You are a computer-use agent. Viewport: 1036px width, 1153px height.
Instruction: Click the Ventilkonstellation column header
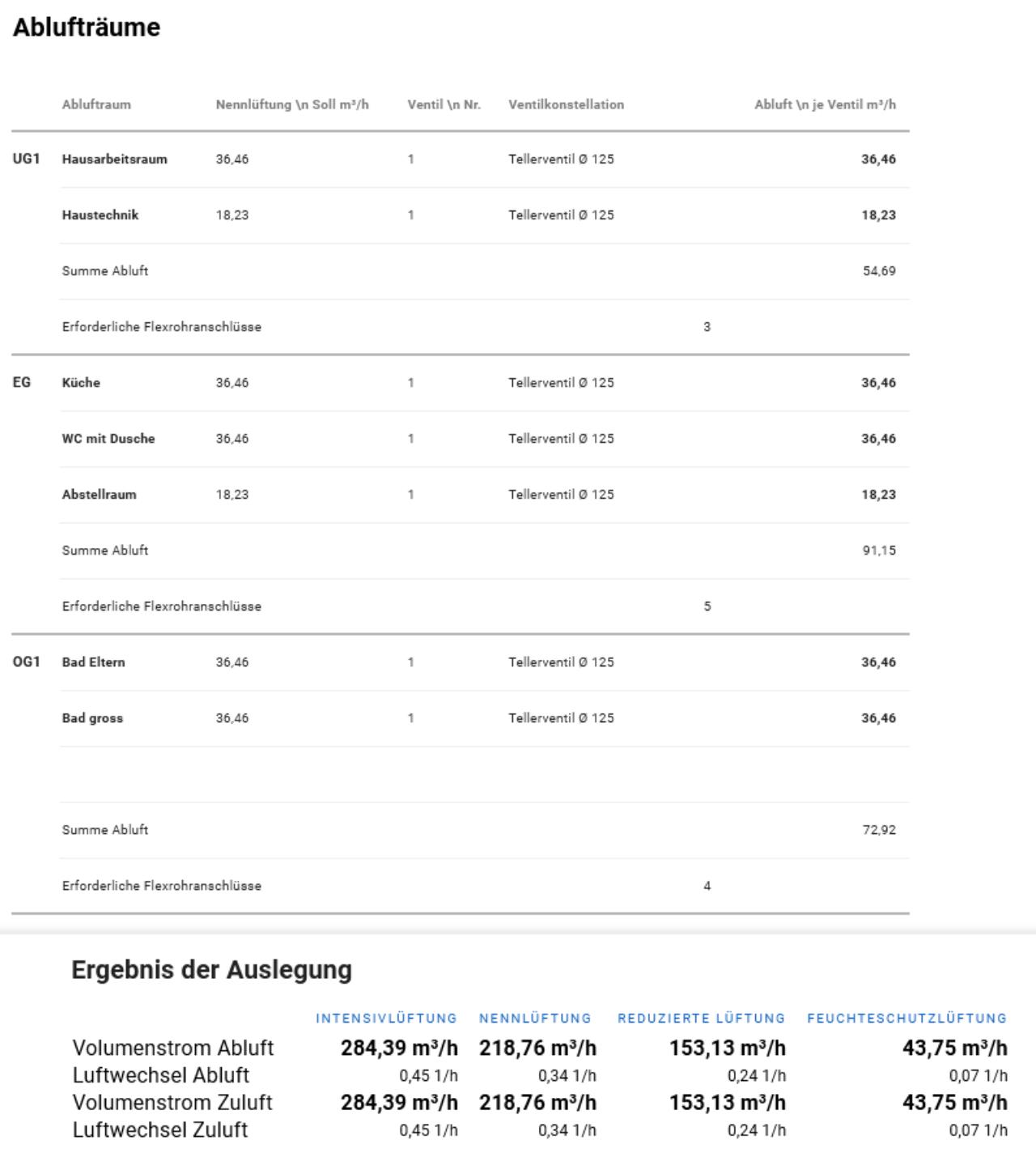pyautogui.click(x=566, y=104)
